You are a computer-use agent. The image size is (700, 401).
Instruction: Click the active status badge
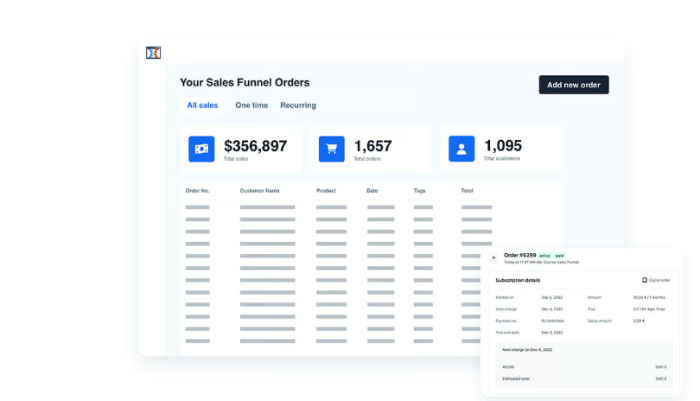tap(545, 256)
